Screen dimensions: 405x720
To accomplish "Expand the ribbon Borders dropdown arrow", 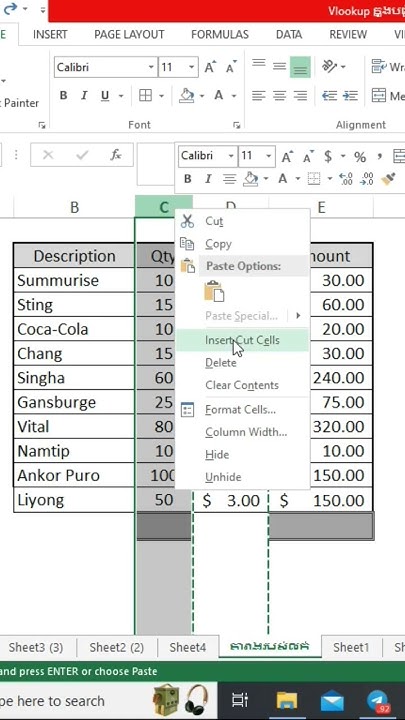I will click(x=162, y=96).
